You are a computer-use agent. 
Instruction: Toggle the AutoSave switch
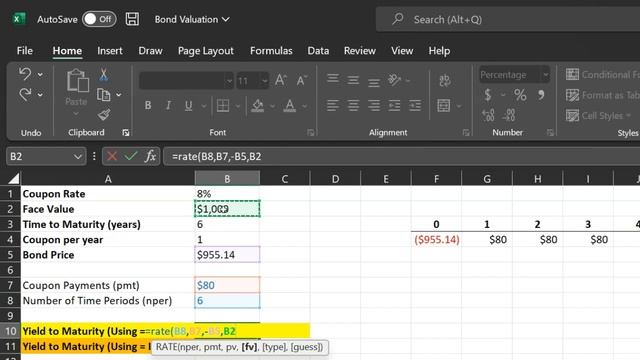point(99,19)
